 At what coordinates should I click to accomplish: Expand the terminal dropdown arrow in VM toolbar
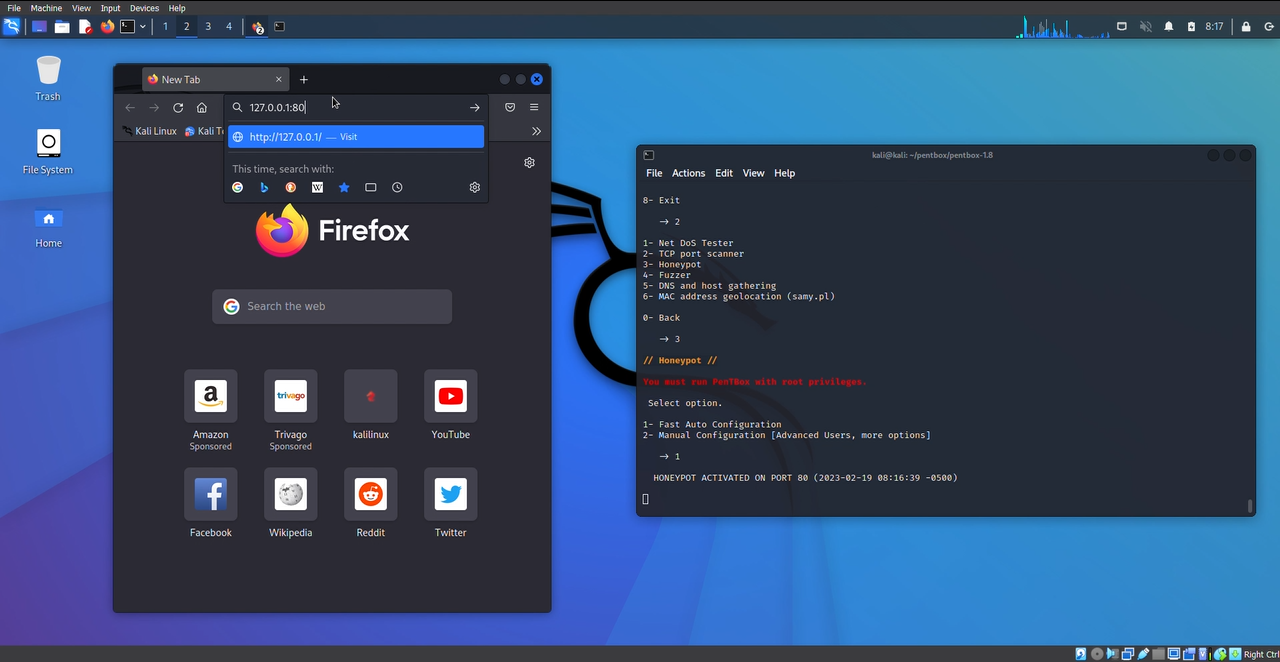[x=143, y=26]
